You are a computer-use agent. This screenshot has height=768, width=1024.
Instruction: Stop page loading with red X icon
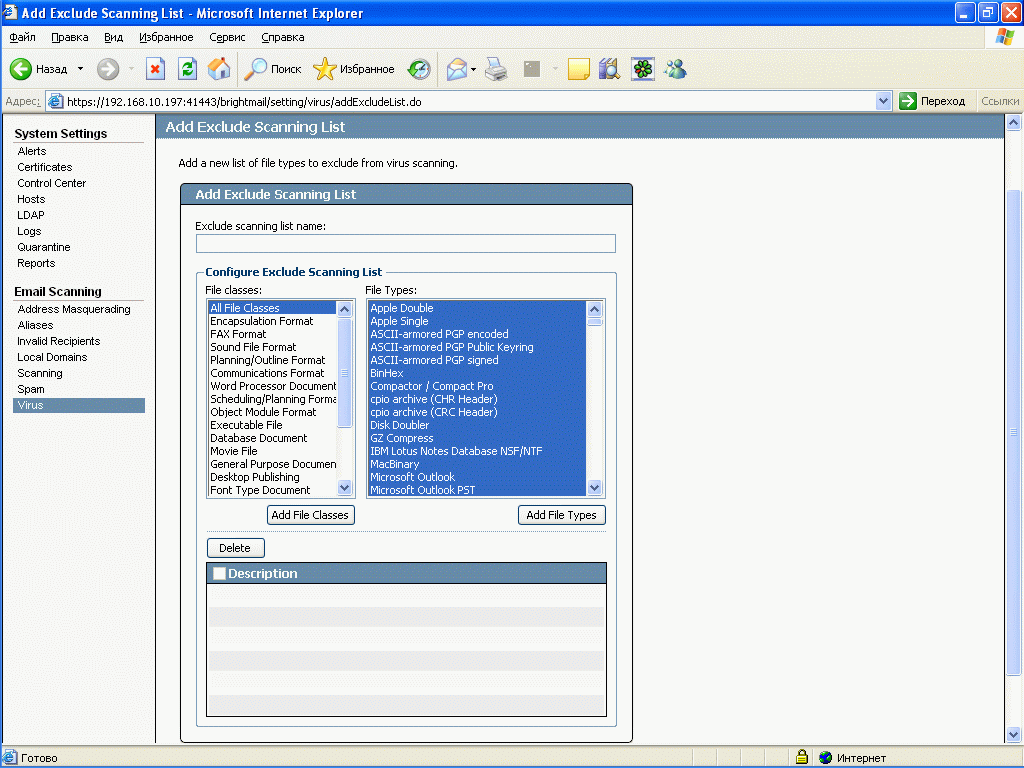[x=155, y=69]
